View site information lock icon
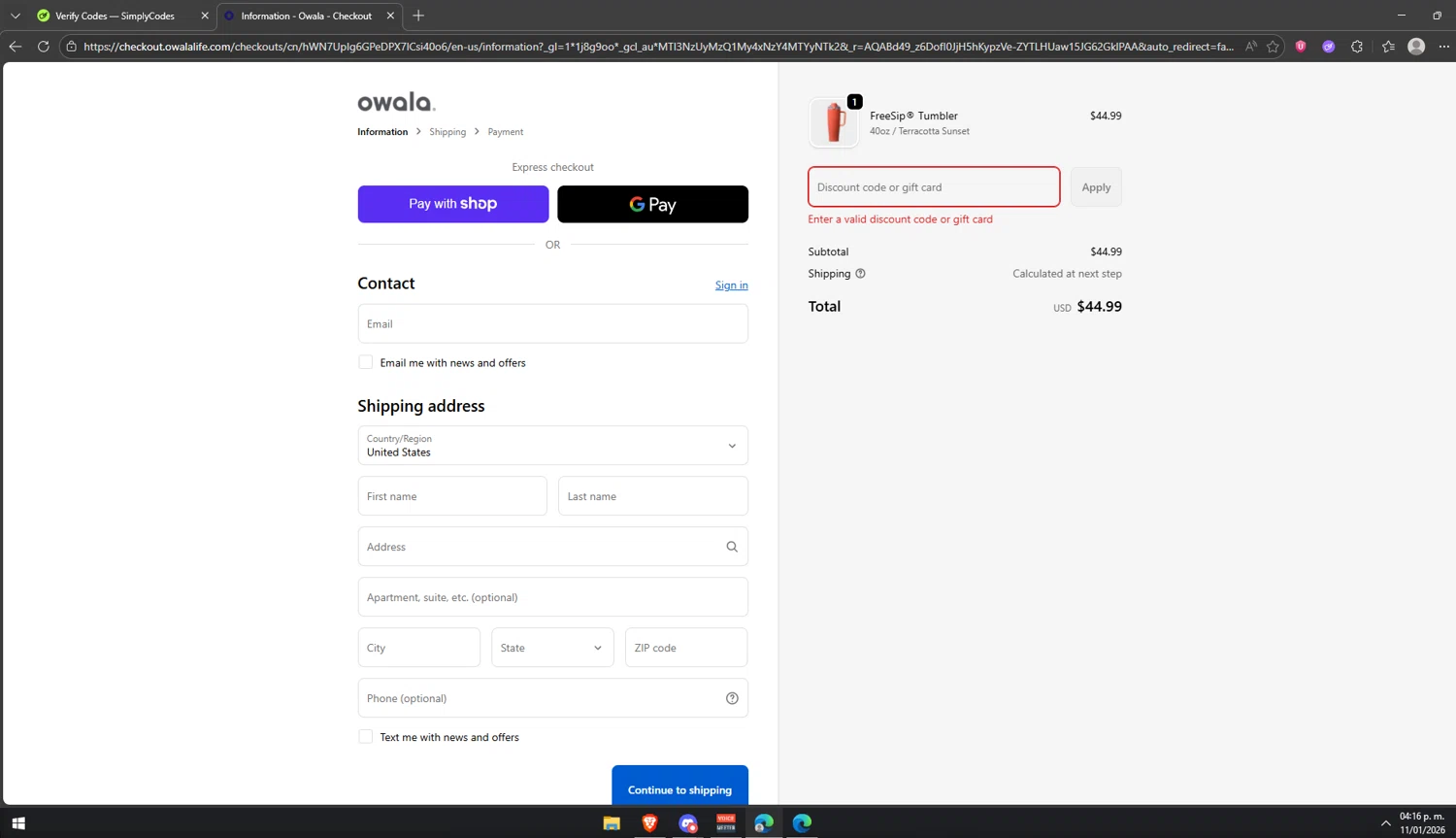The width and height of the screenshot is (1456, 838). pyautogui.click(x=71, y=46)
